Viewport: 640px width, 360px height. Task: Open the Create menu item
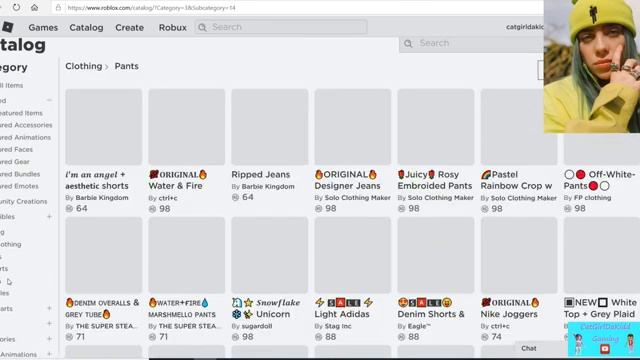coord(129,27)
